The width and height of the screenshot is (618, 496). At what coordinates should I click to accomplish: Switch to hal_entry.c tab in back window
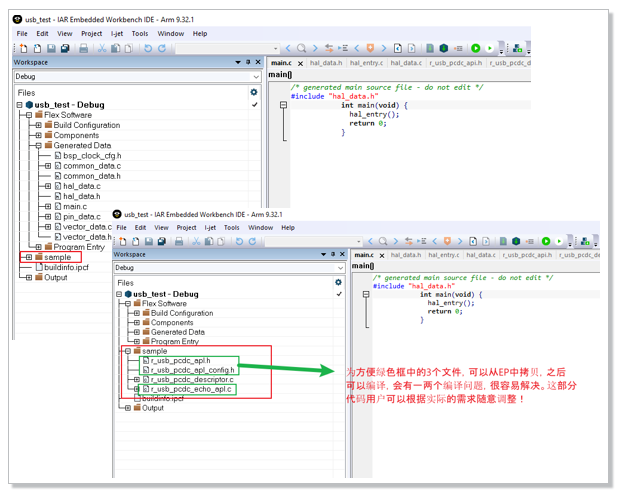[366, 63]
